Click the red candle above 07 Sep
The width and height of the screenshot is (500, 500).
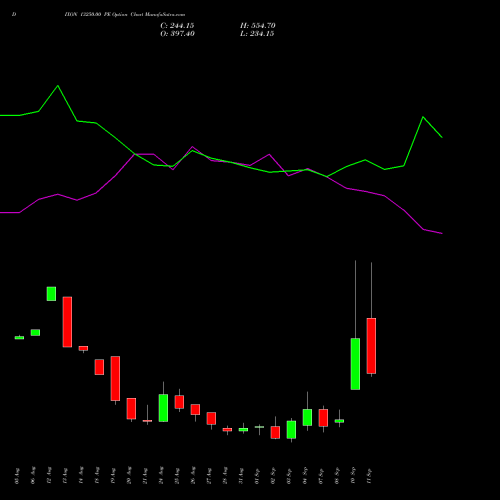tap(323, 418)
